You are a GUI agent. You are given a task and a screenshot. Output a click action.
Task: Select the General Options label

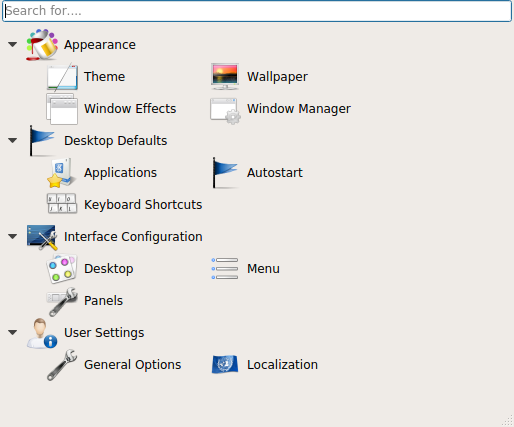point(133,365)
